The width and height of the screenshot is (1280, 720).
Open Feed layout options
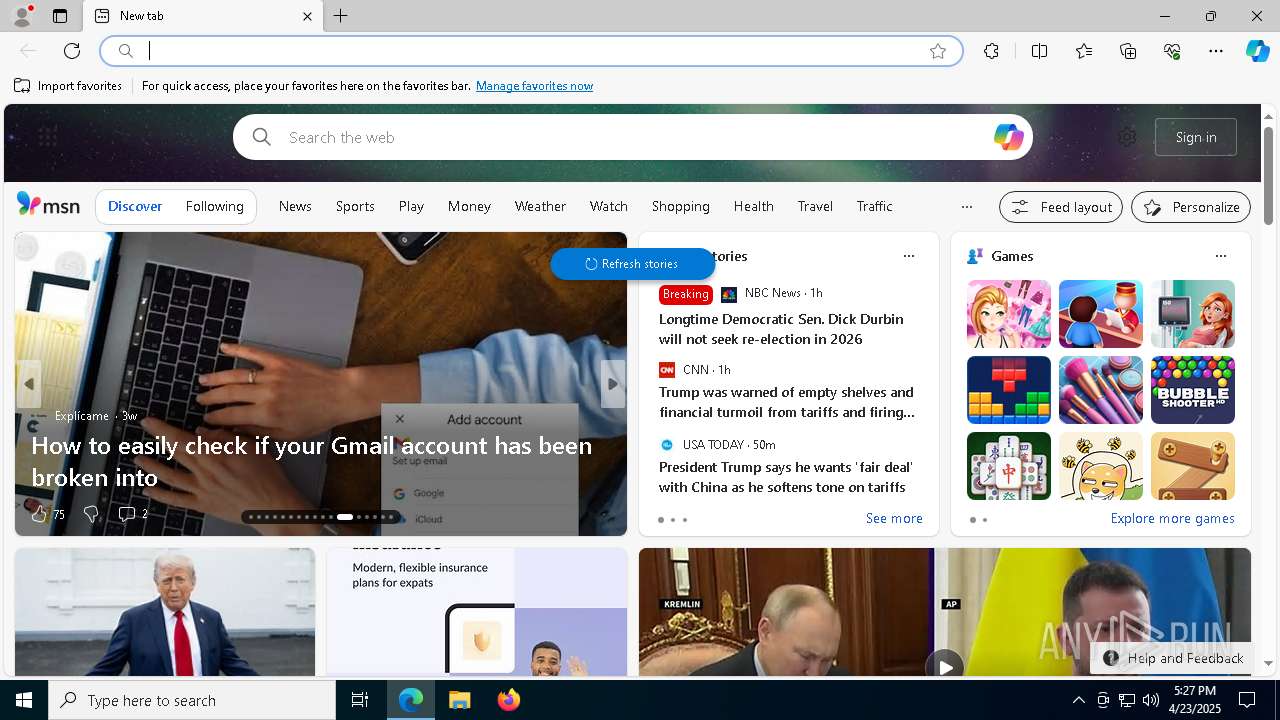(1061, 207)
